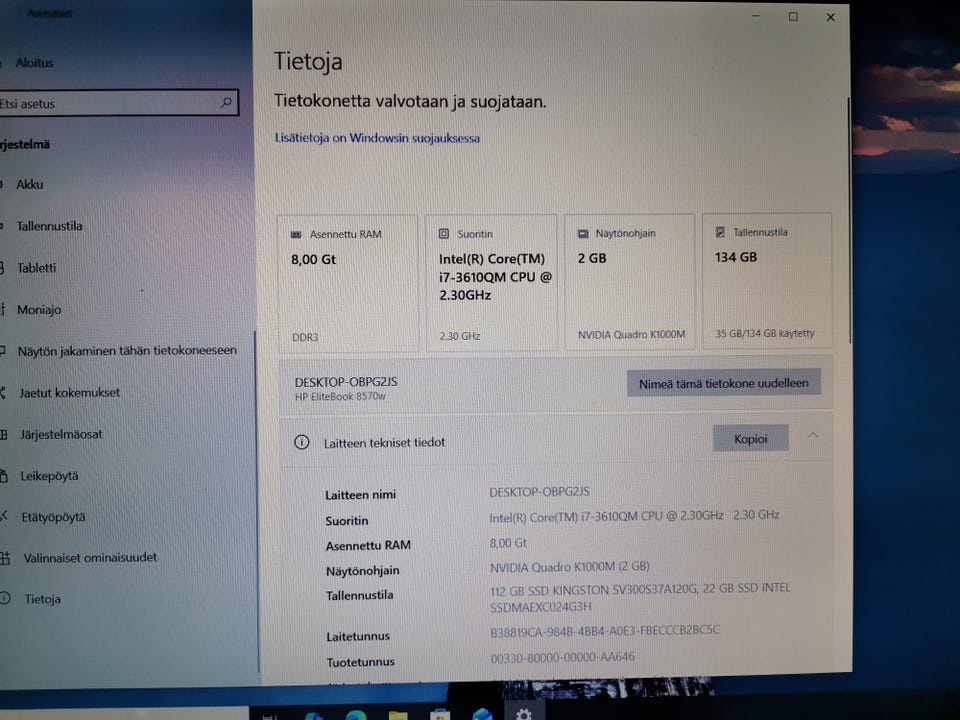Screen dimensions: 960x720
Task: Minimize the Settings window
Action: 756,17
